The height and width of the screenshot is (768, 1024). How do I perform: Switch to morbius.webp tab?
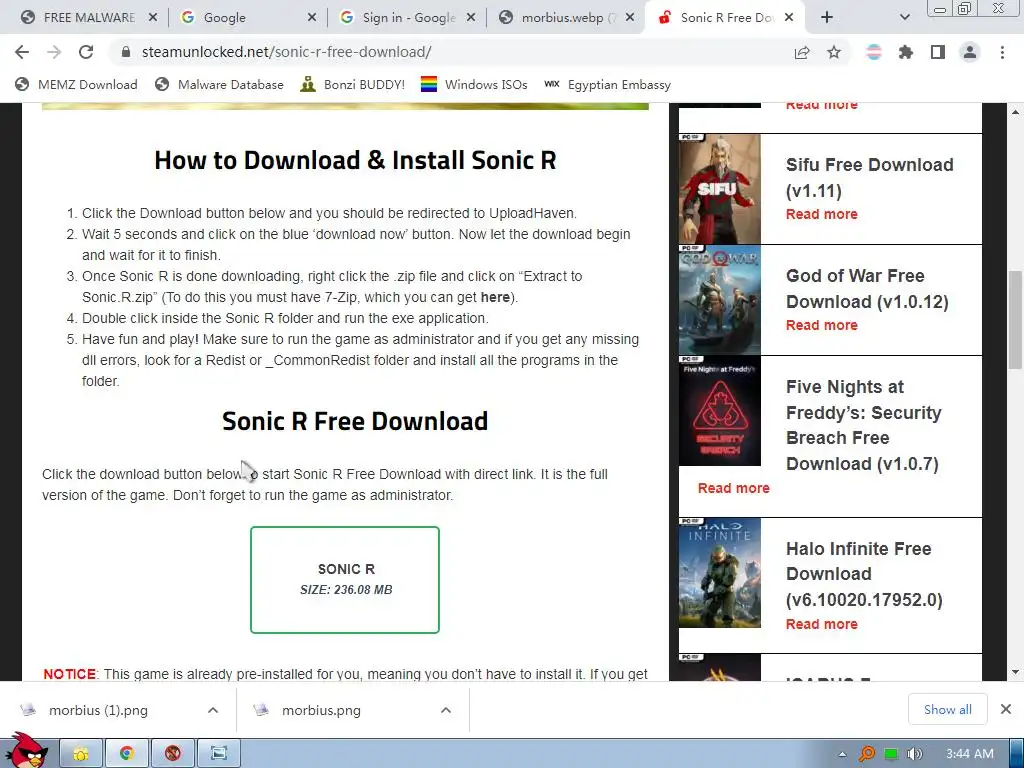(x=566, y=18)
